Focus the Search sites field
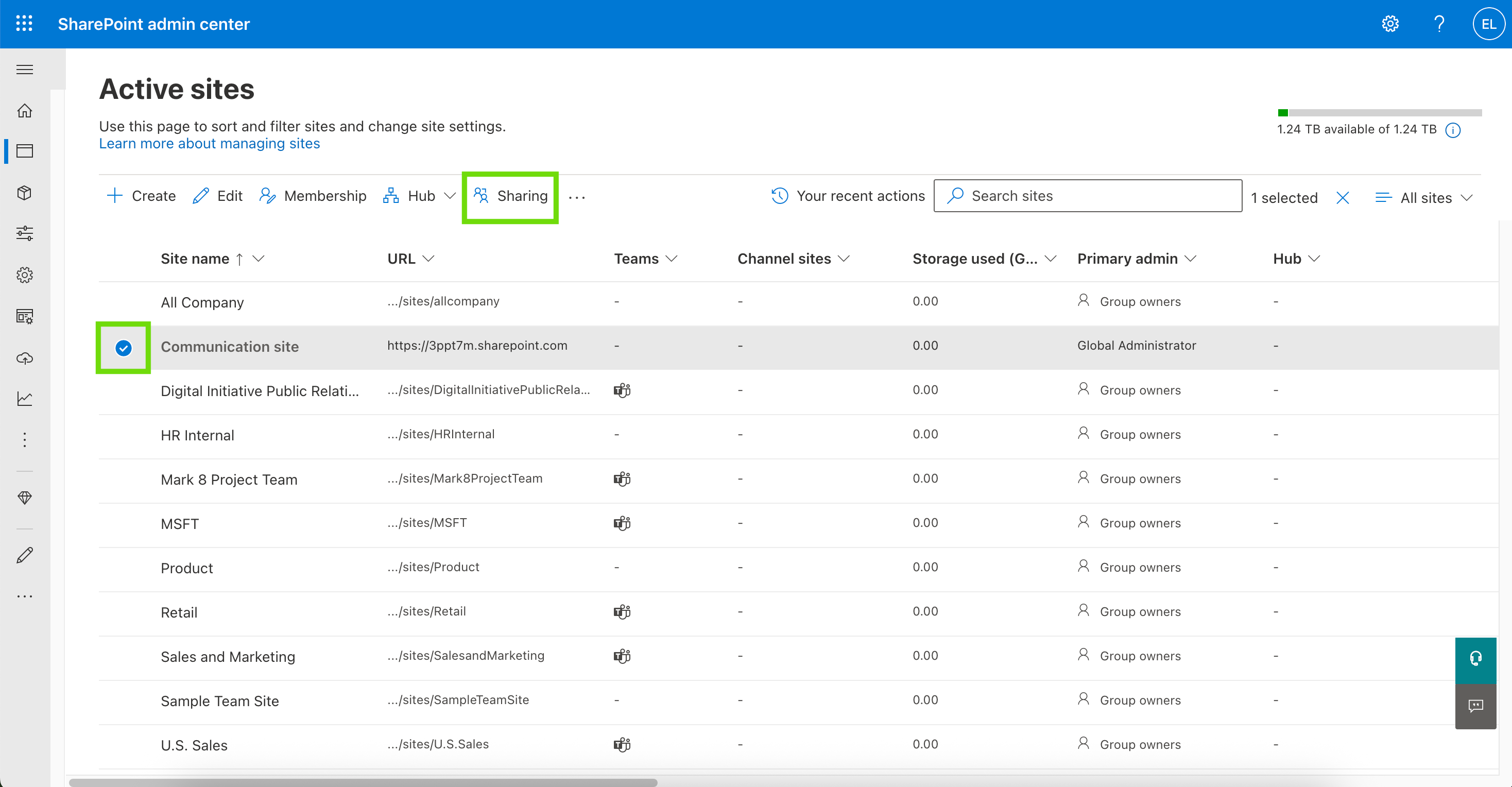 [1088, 196]
